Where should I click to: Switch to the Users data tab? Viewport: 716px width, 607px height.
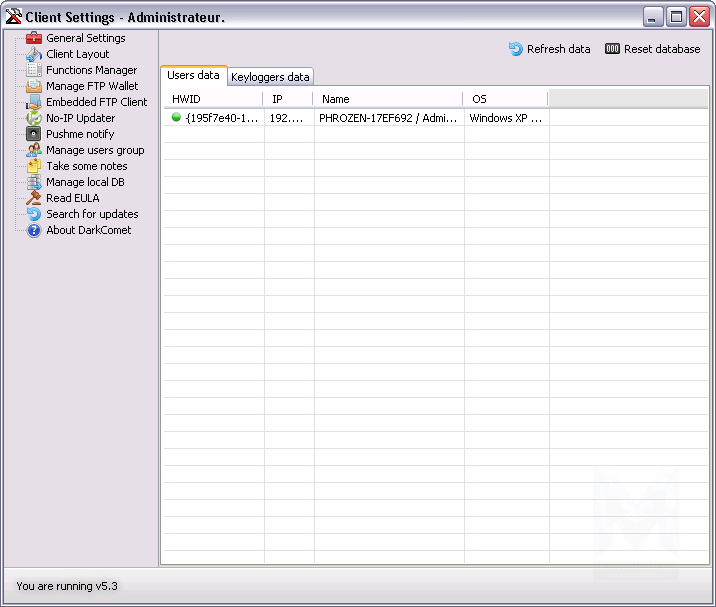193,76
